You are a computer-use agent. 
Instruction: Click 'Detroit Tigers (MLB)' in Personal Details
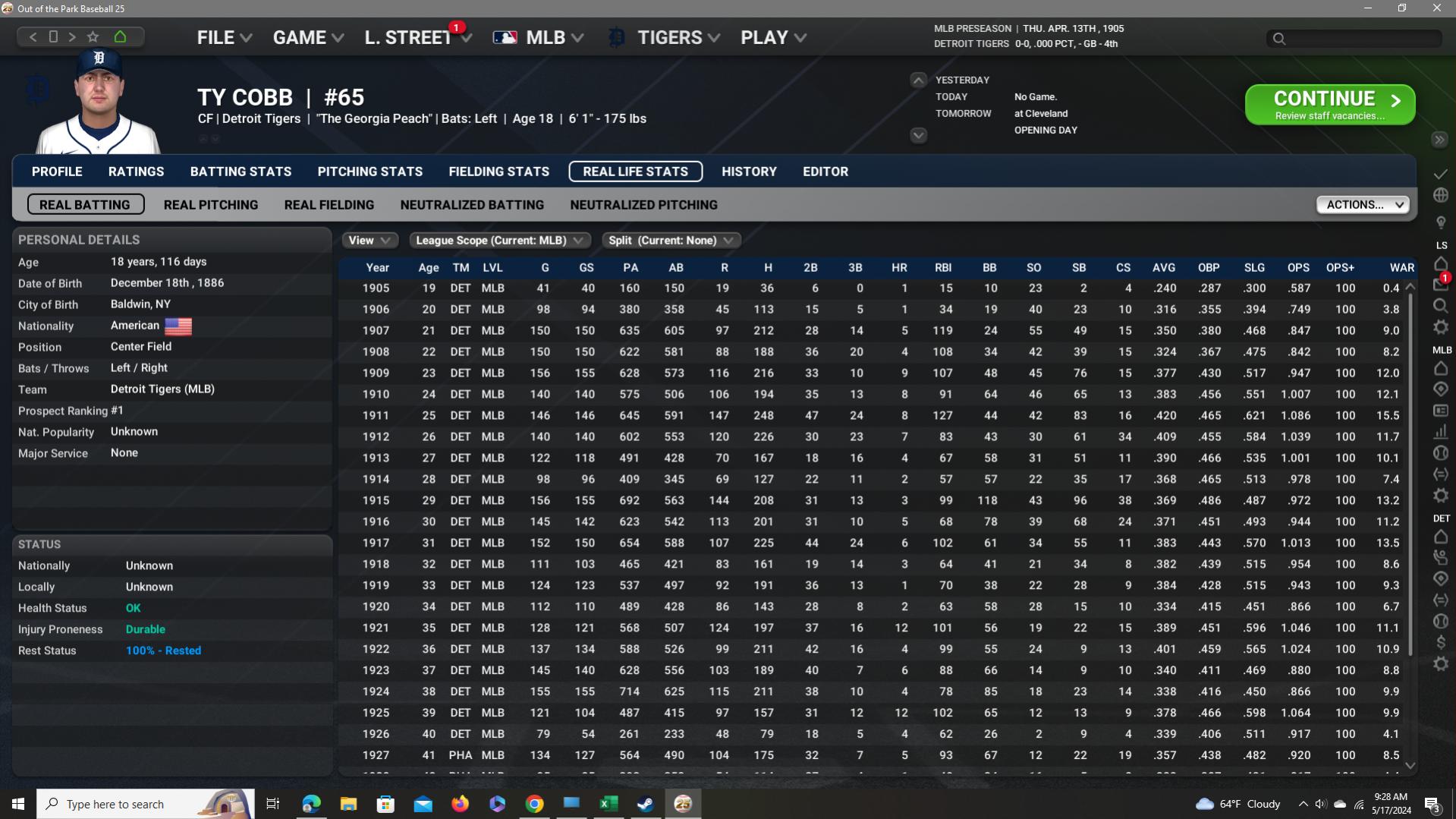click(162, 389)
